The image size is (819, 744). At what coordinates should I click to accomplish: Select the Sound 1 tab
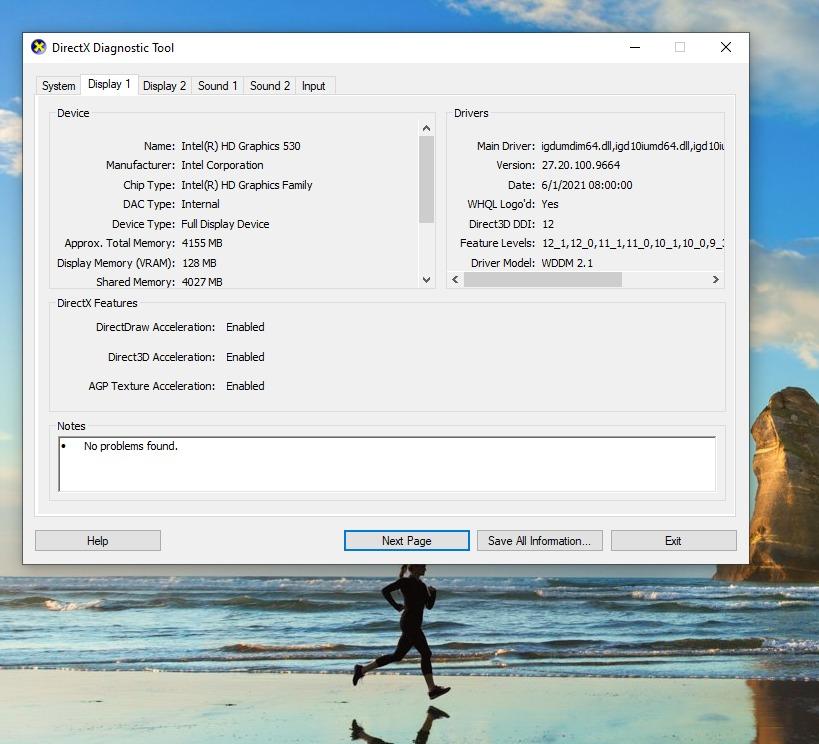[217, 86]
